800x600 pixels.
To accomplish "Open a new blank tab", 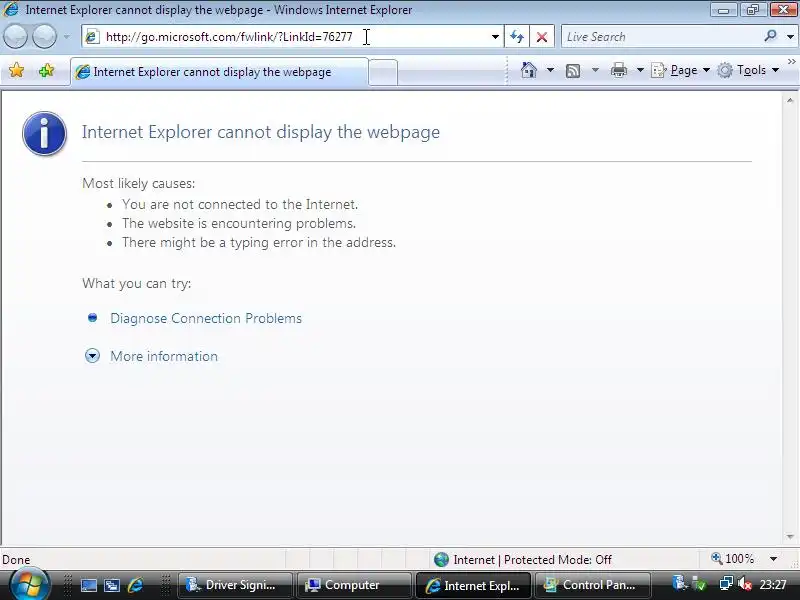I will point(383,72).
